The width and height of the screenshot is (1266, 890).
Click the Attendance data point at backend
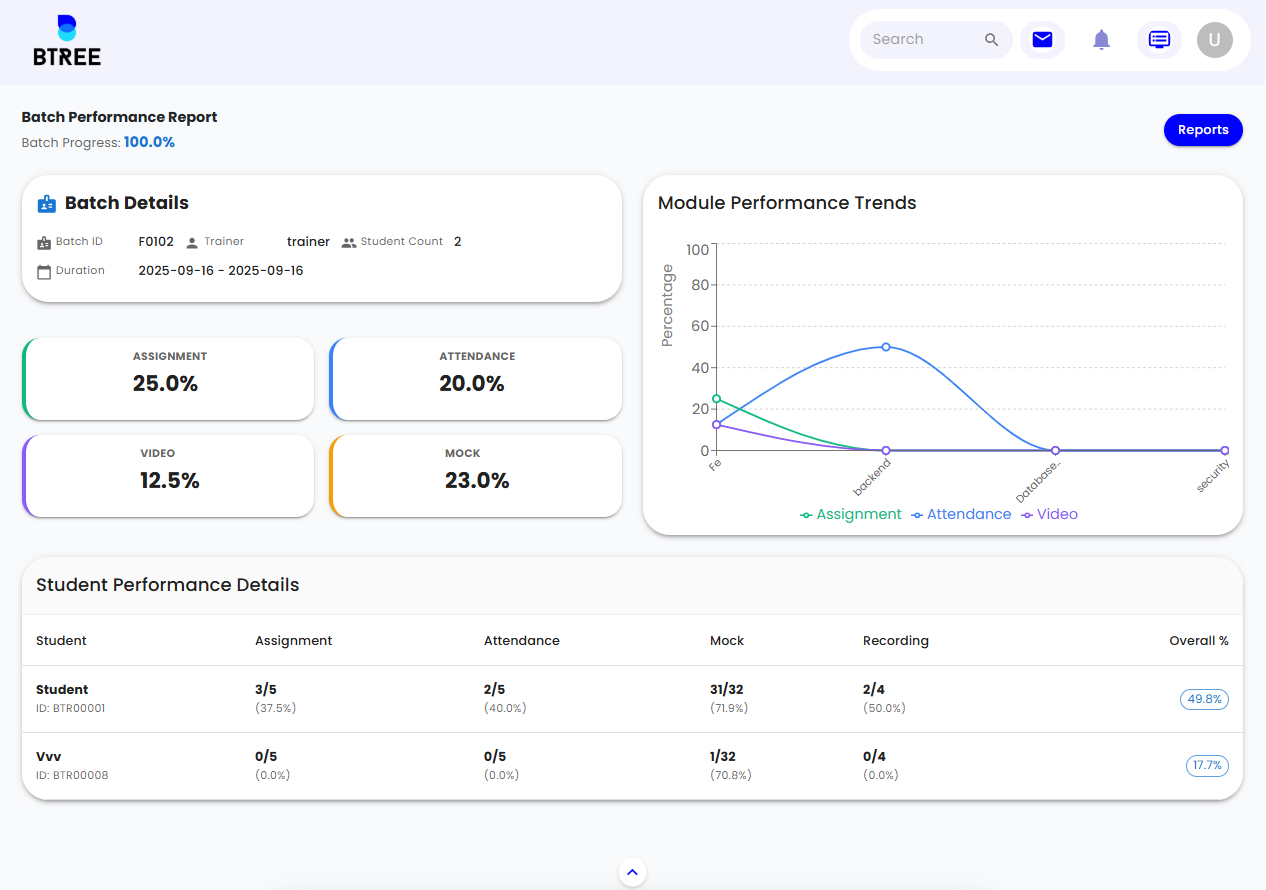(x=886, y=347)
